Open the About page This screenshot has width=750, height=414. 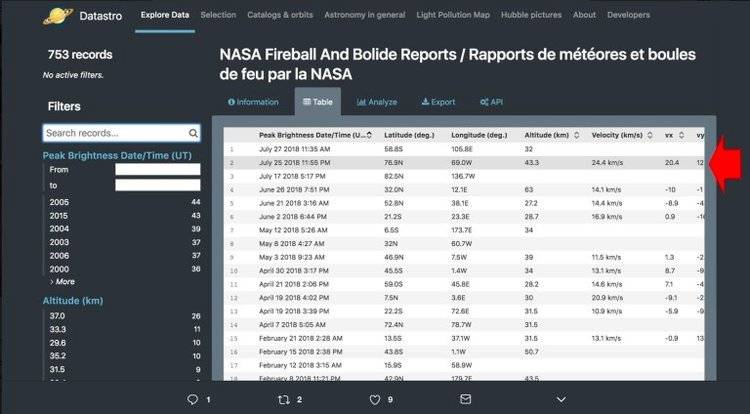[584, 15]
